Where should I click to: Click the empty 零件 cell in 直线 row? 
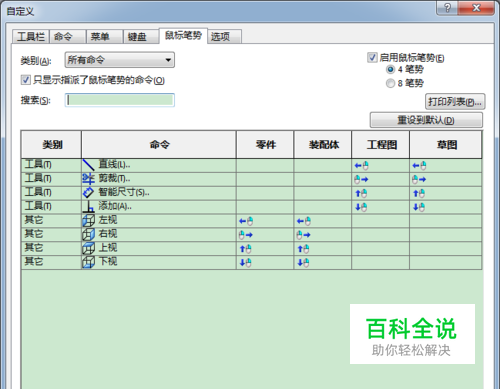pos(265,165)
